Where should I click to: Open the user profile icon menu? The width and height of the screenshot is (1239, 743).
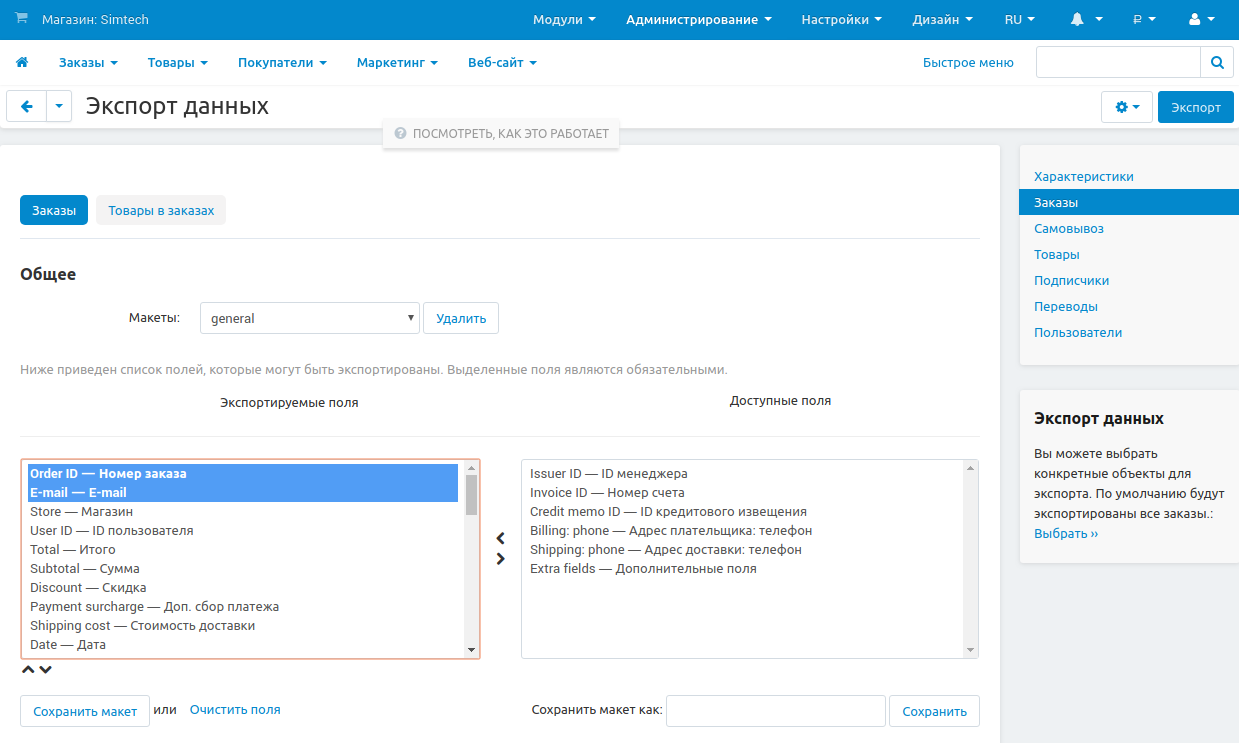click(x=1201, y=19)
